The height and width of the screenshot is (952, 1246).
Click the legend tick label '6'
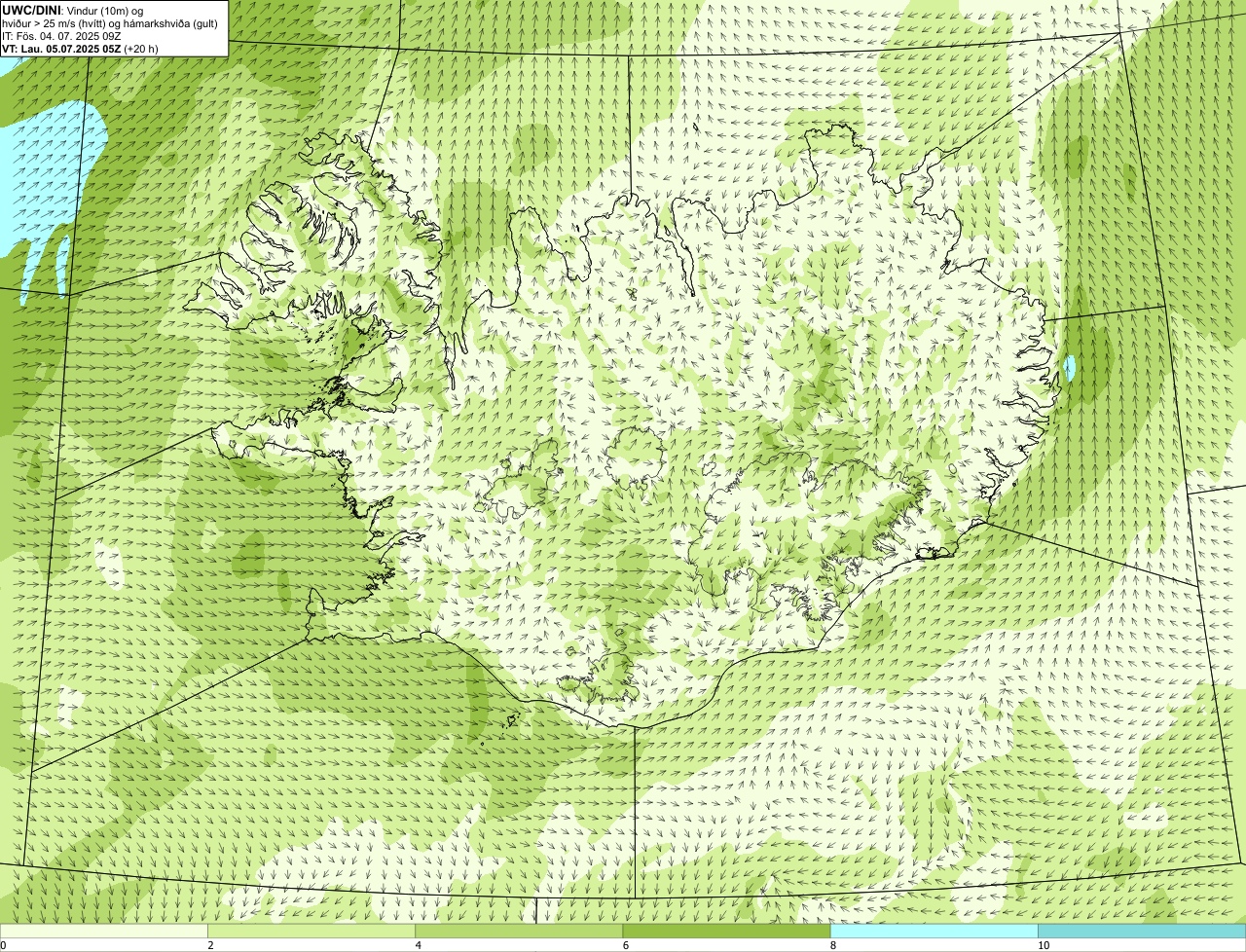[x=625, y=946]
